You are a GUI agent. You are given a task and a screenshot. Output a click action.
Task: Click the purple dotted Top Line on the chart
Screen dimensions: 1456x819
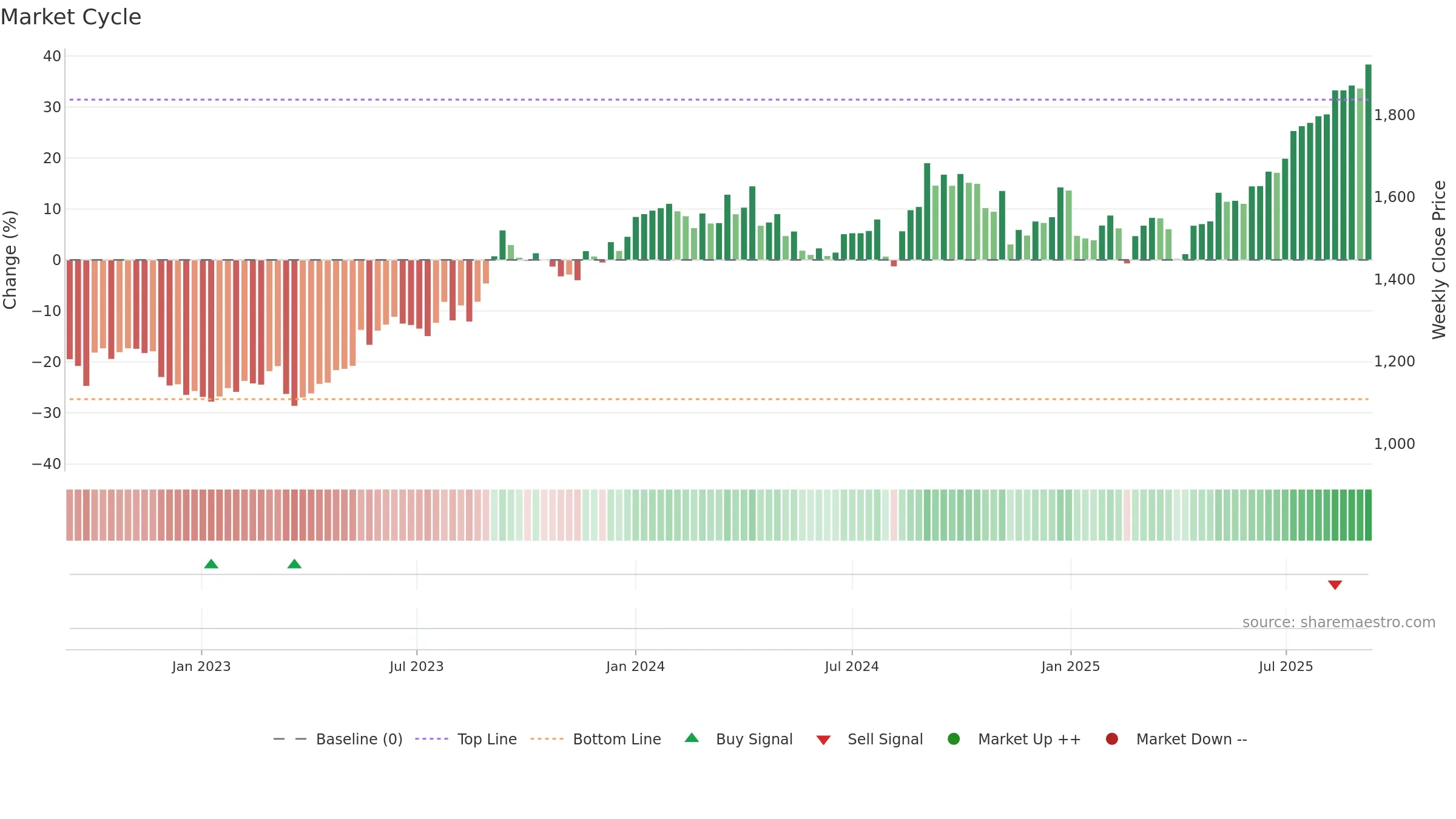pyautogui.click(x=719, y=99)
